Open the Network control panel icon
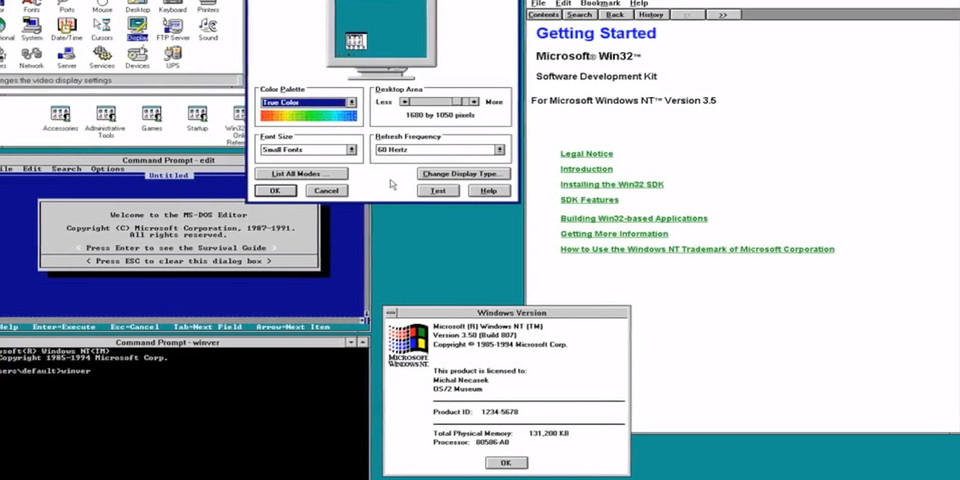This screenshot has width=960, height=480. (31, 58)
